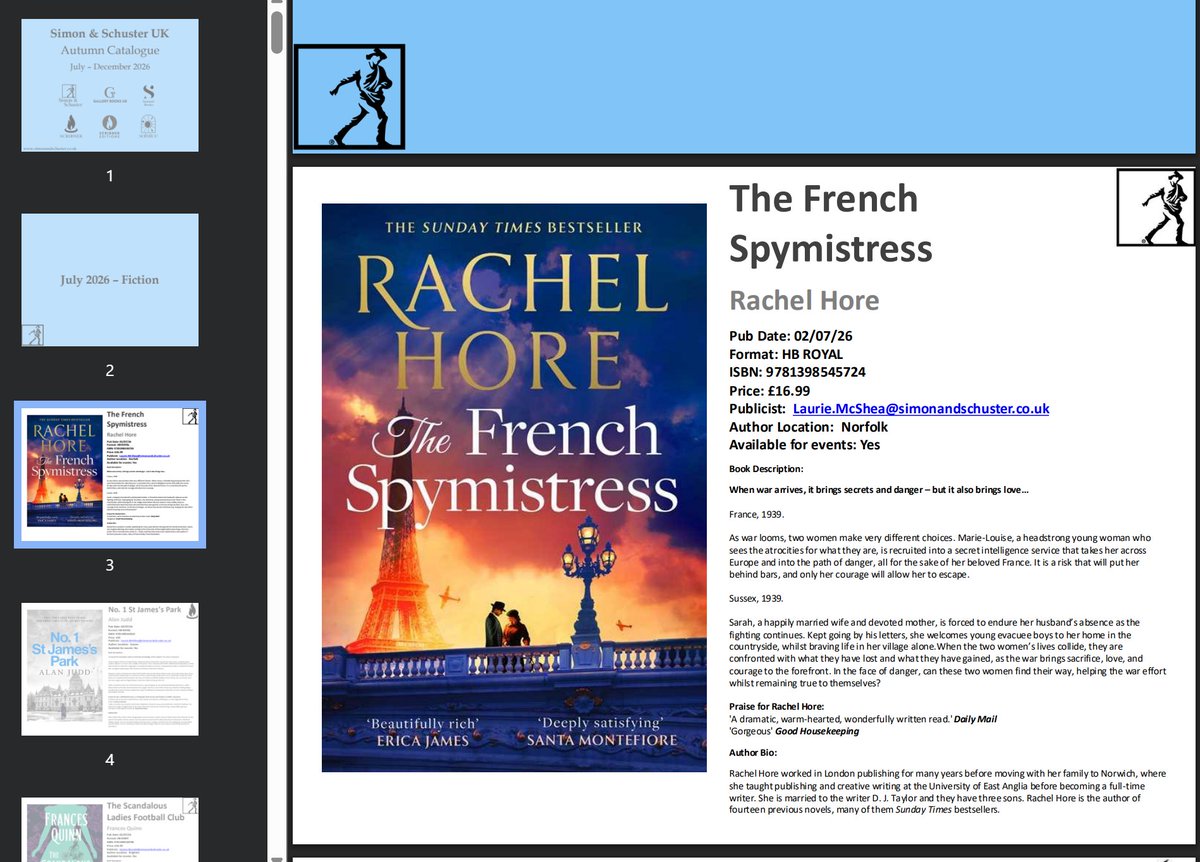
Task: Click 'Gorgeous' Good Housekeeping quote line
Action: point(794,731)
